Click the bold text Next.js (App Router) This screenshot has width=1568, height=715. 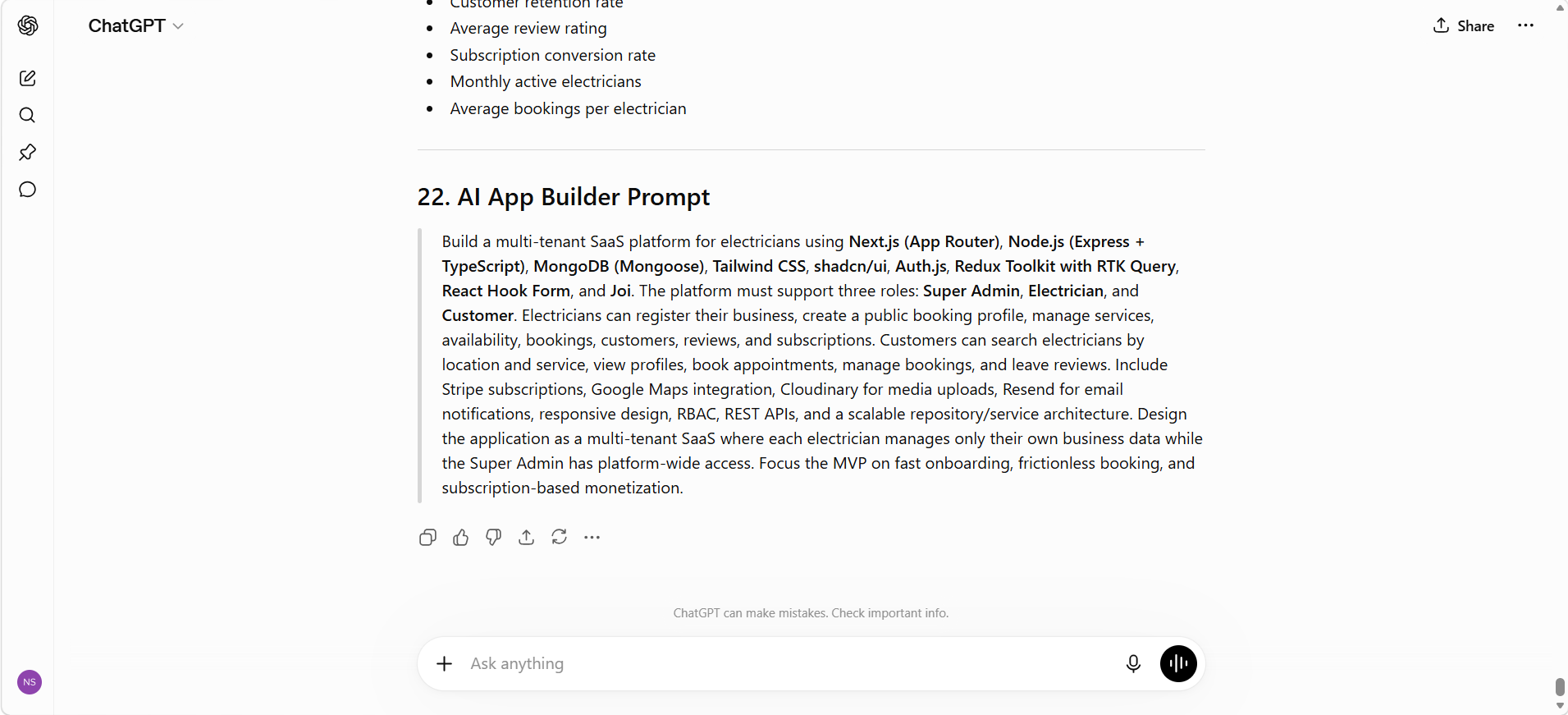(x=924, y=241)
